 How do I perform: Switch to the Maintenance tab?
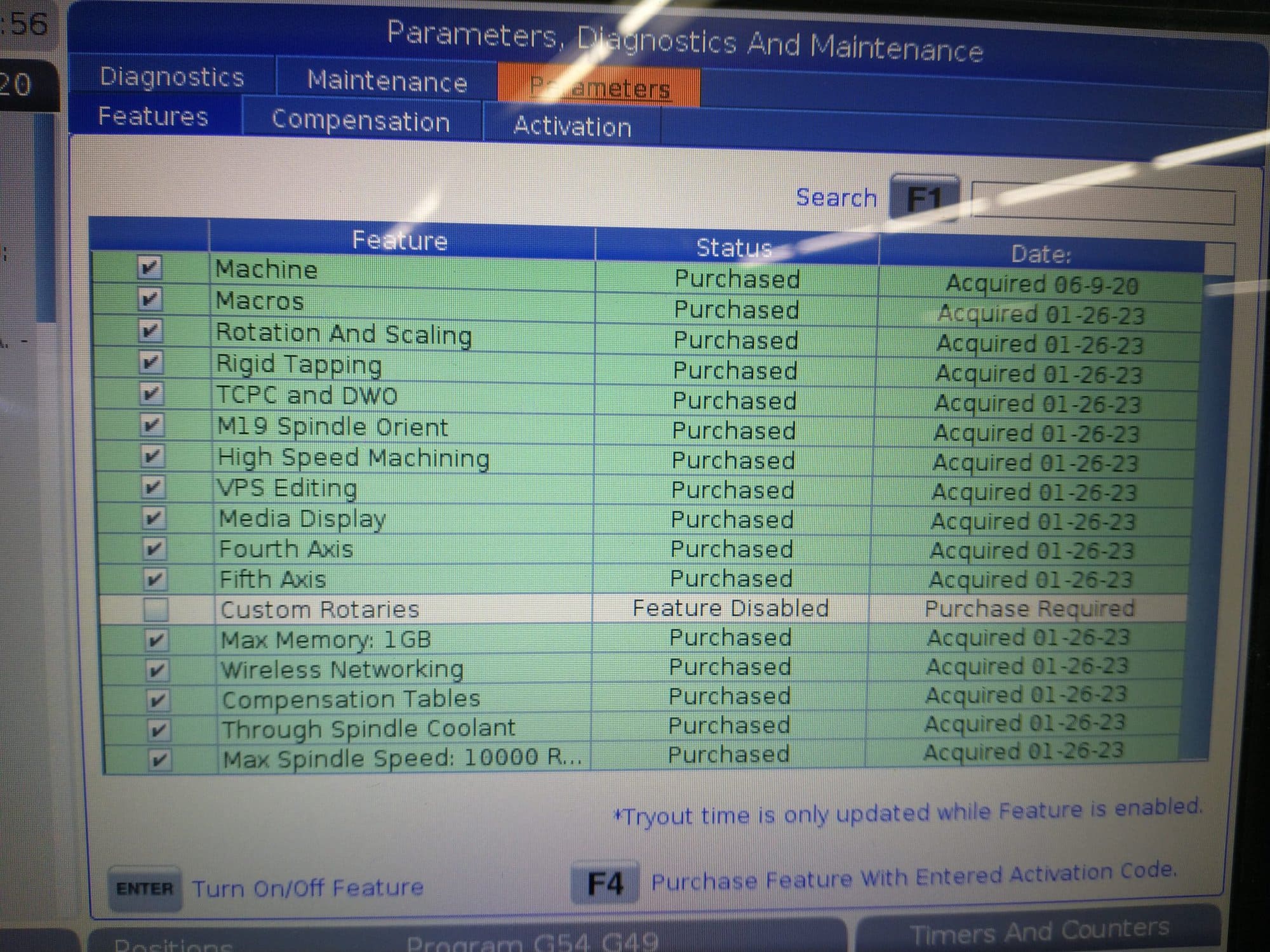[x=387, y=81]
